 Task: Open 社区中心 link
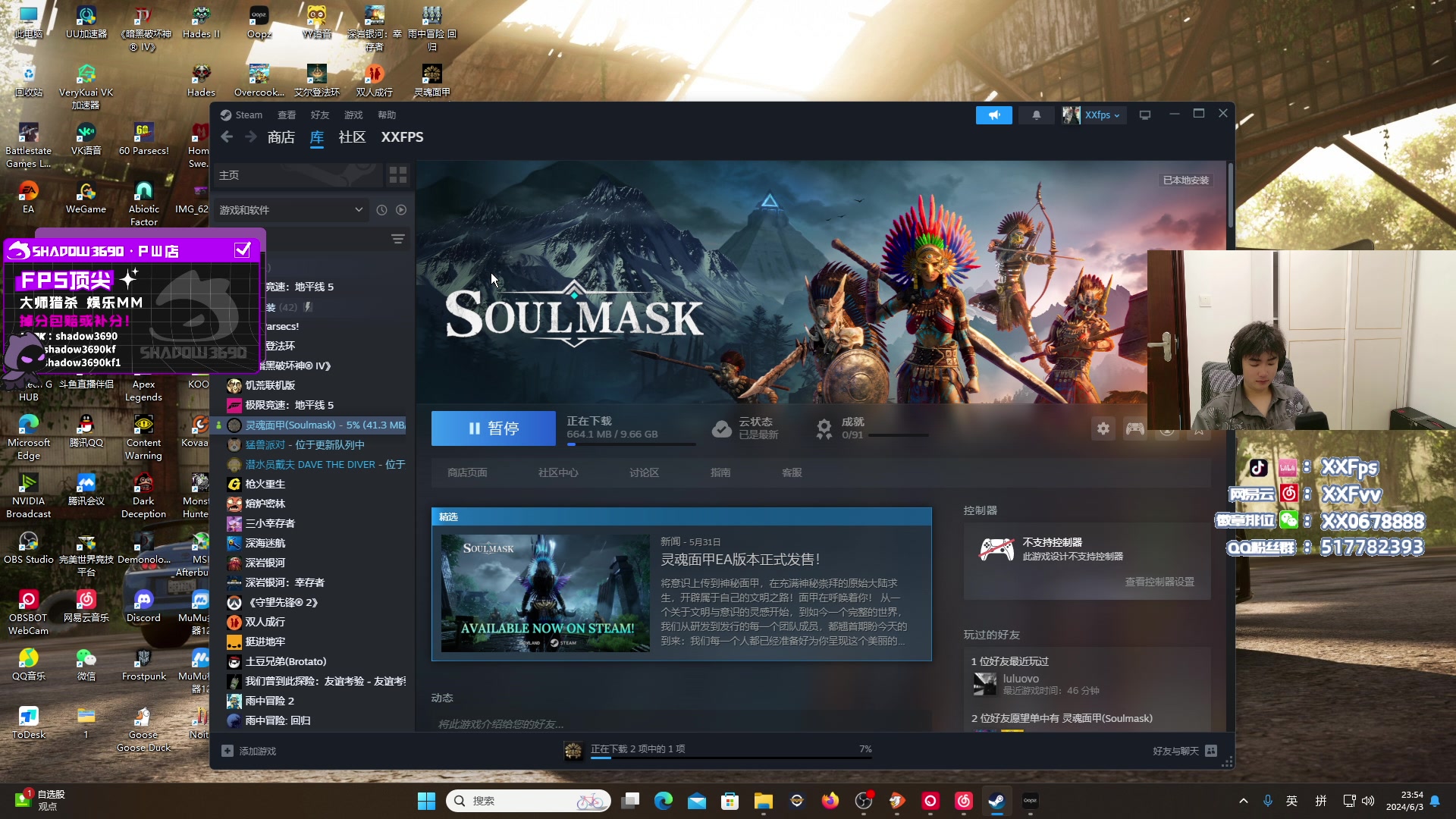click(558, 472)
